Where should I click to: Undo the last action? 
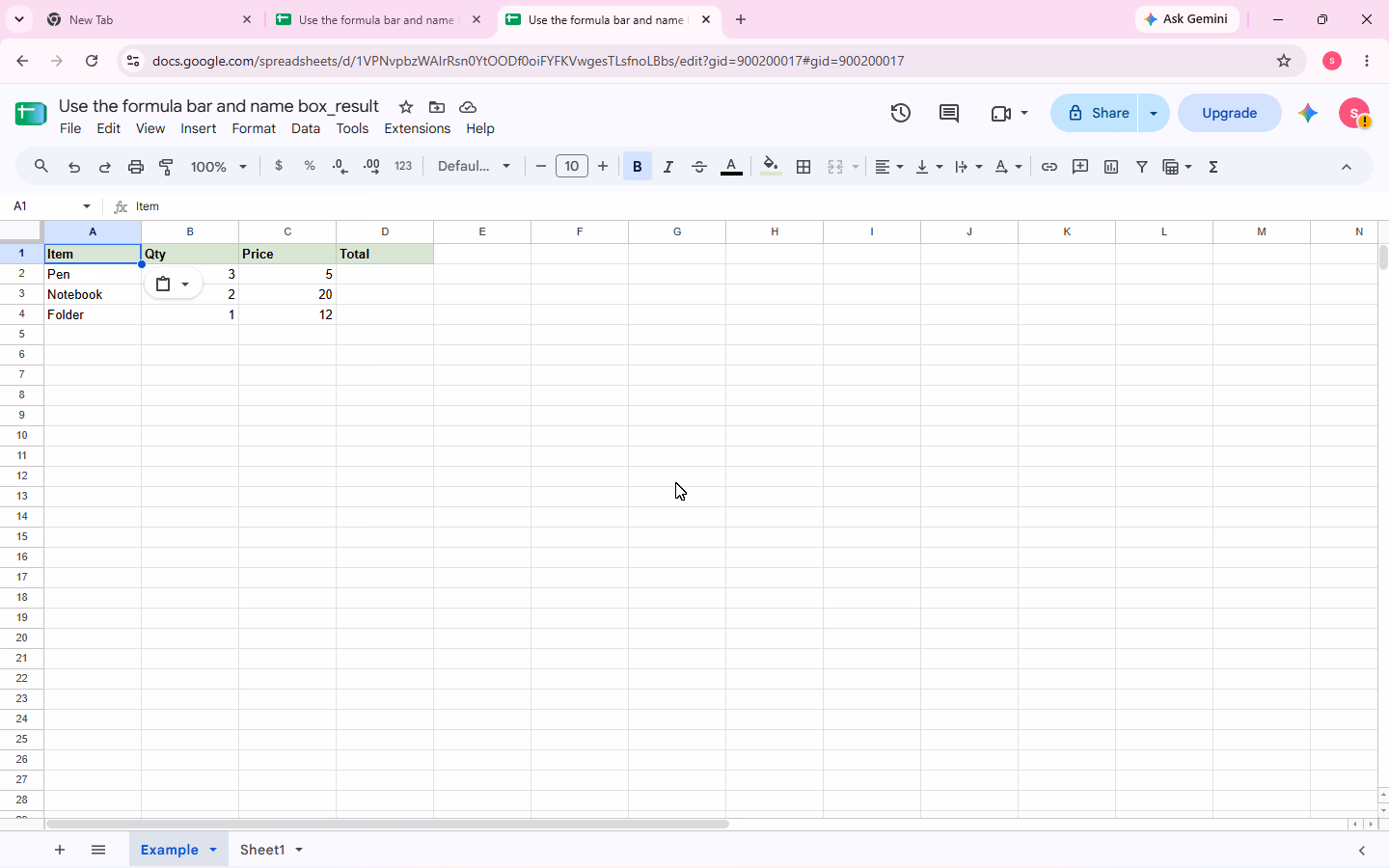coord(74,167)
